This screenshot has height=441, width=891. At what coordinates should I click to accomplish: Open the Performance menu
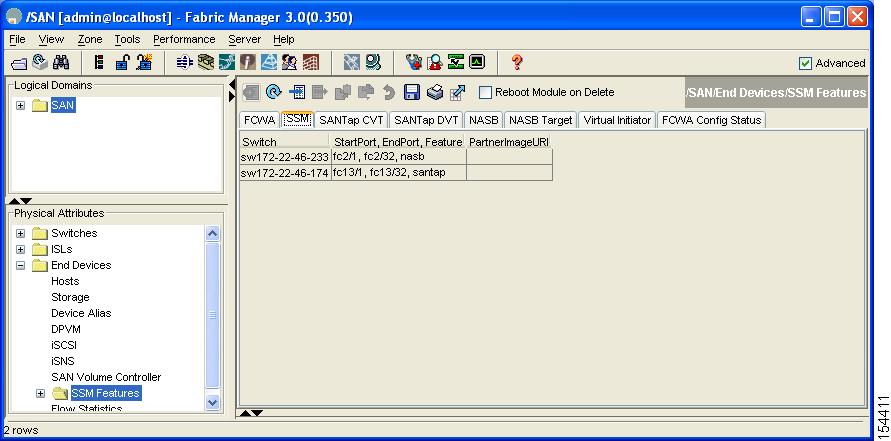click(x=184, y=39)
